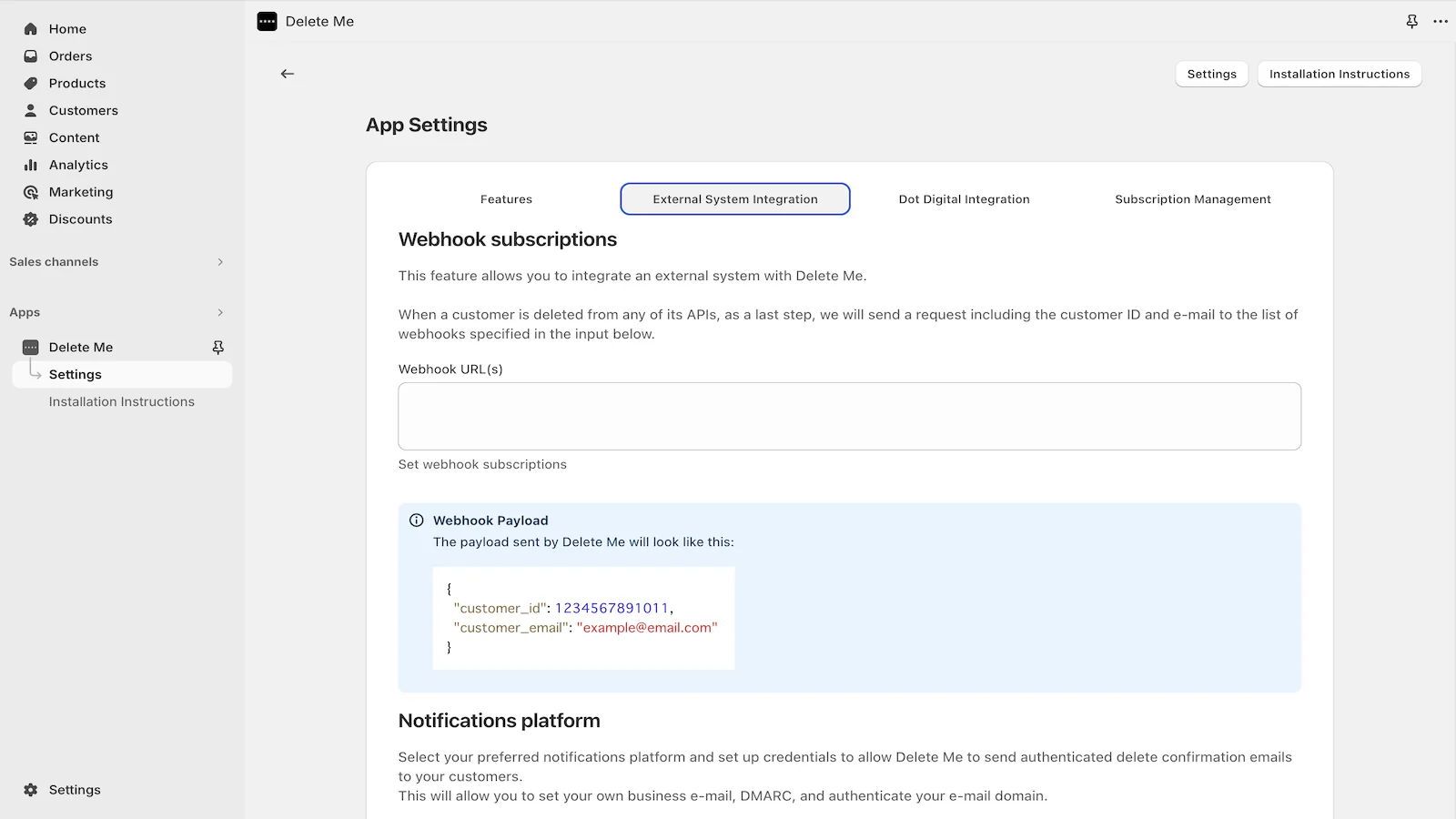1456x819 pixels.
Task: Click the Customers person icon
Action: pos(31,111)
